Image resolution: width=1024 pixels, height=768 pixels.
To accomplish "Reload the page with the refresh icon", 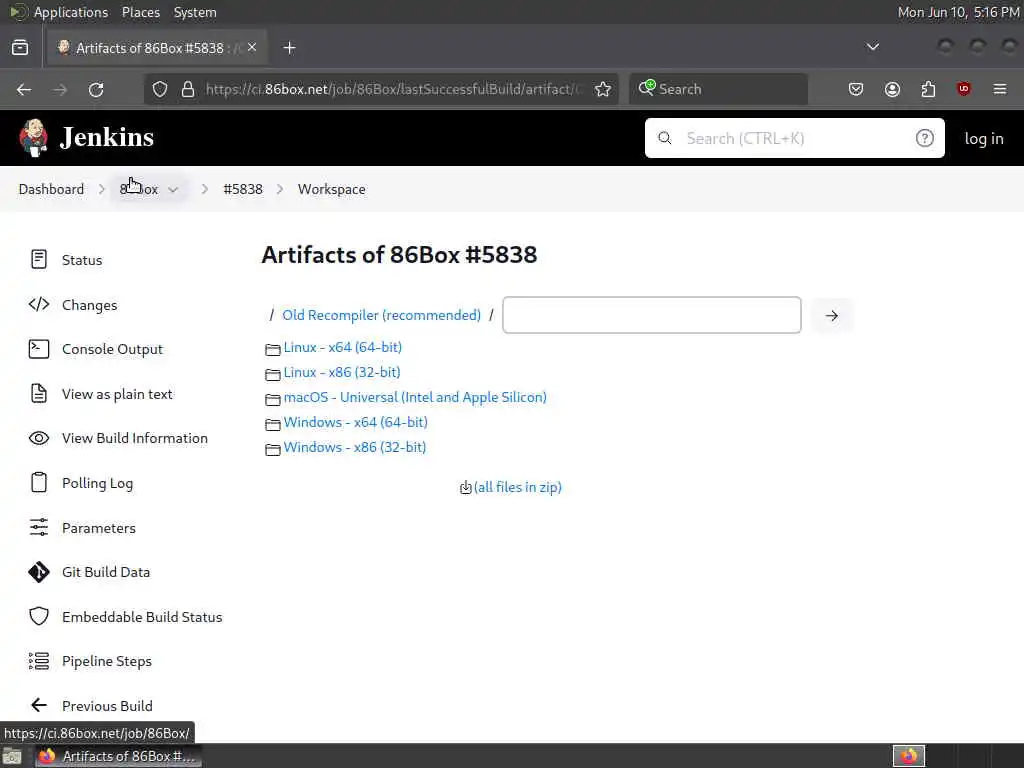I will click(x=96, y=89).
